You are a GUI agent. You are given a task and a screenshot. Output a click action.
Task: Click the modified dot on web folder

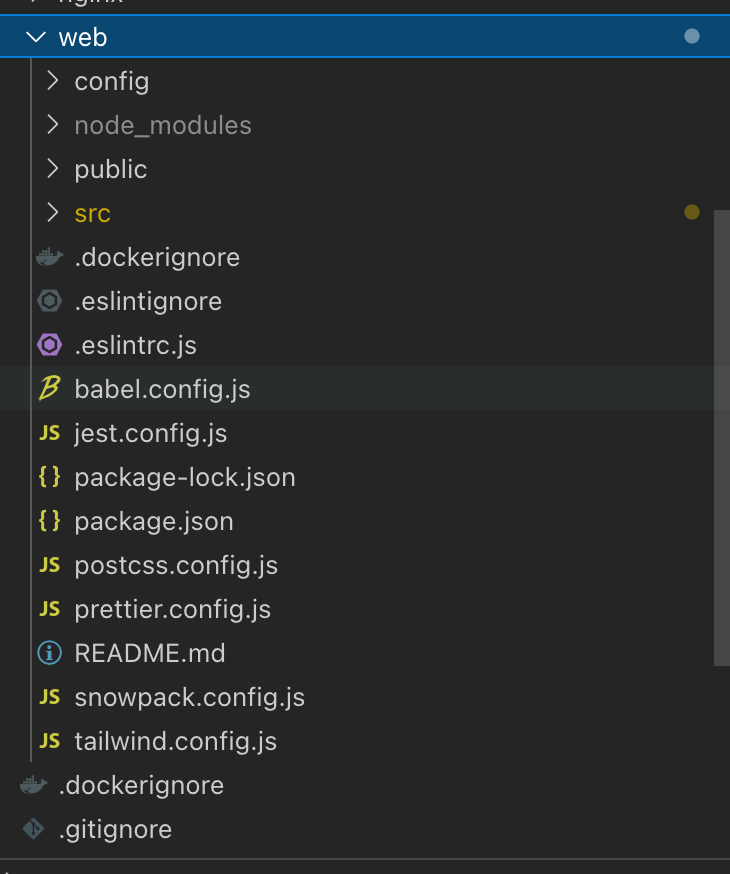tap(692, 37)
